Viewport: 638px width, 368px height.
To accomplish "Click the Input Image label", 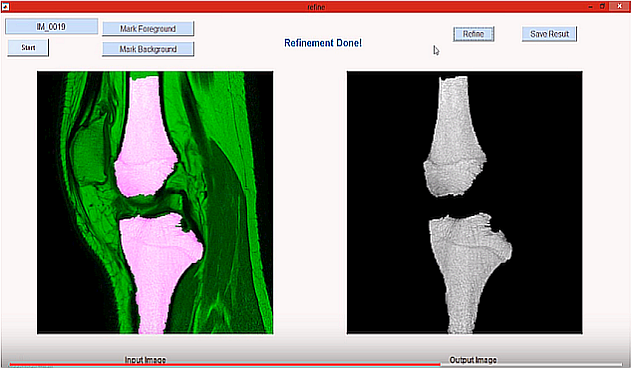I will (145, 360).
